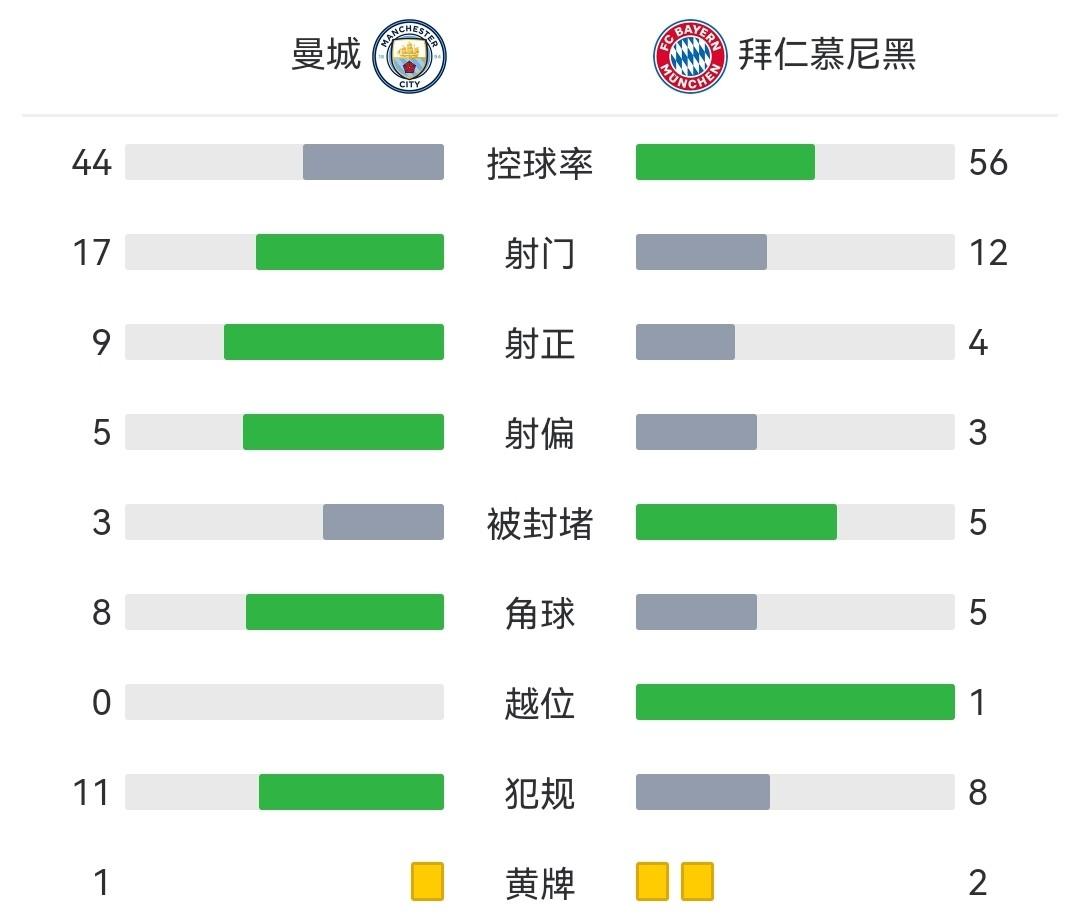Click the Manchester City club crest
This screenshot has height=918, width=1080.
(409, 55)
